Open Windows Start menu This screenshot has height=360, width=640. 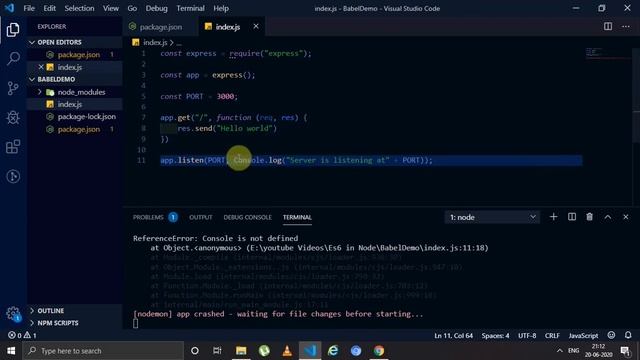[x=11, y=351]
